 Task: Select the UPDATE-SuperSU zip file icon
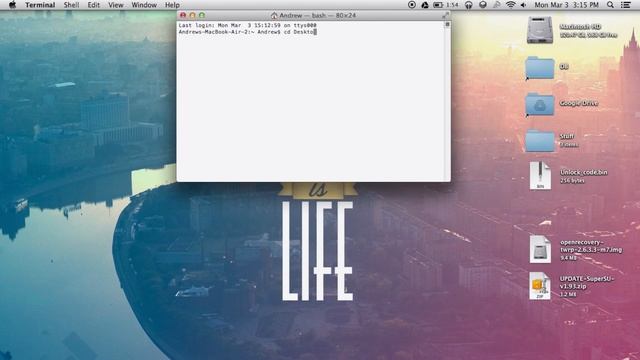click(x=540, y=286)
